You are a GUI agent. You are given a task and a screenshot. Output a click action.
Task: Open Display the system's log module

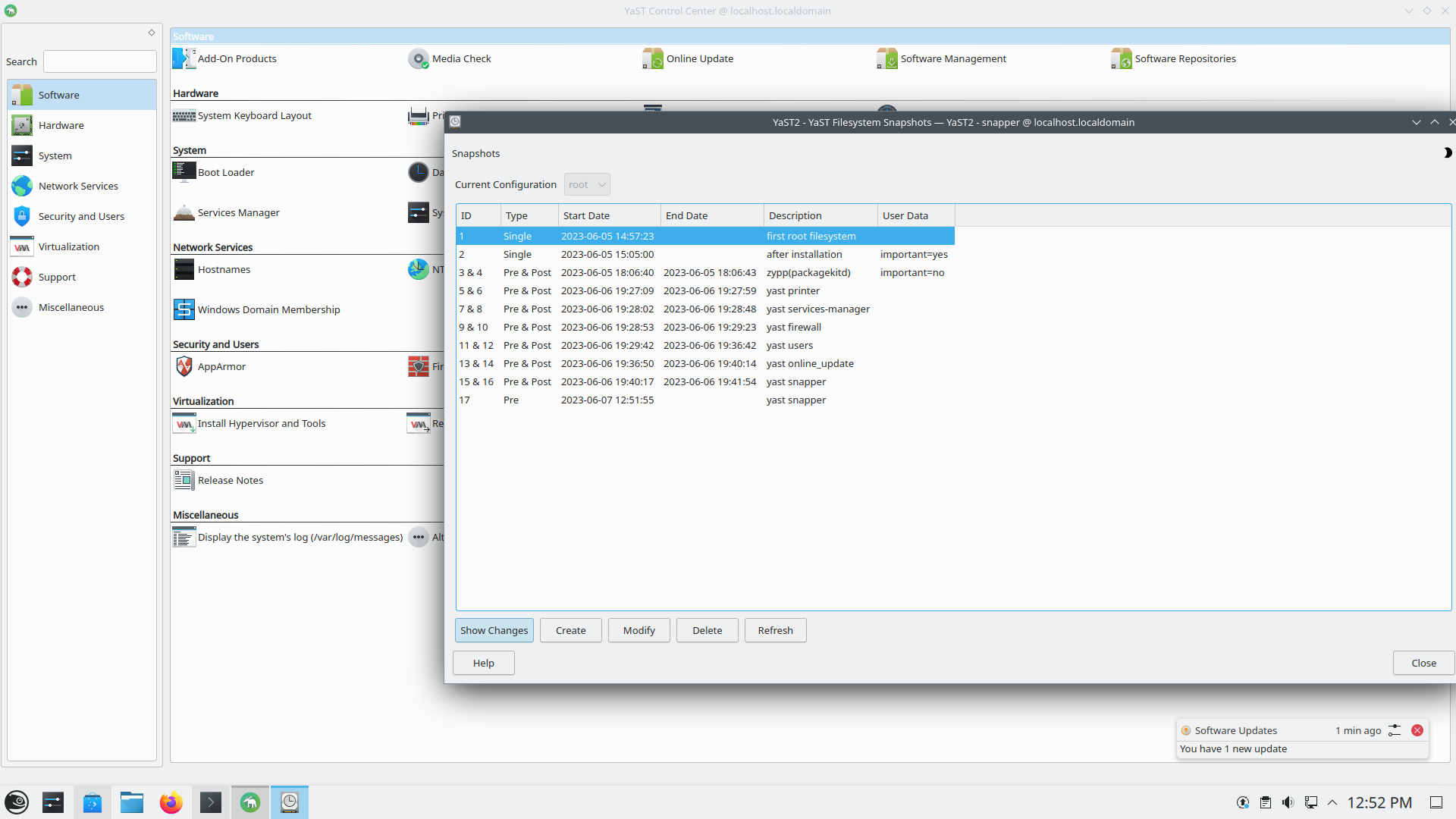coord(287,537)
